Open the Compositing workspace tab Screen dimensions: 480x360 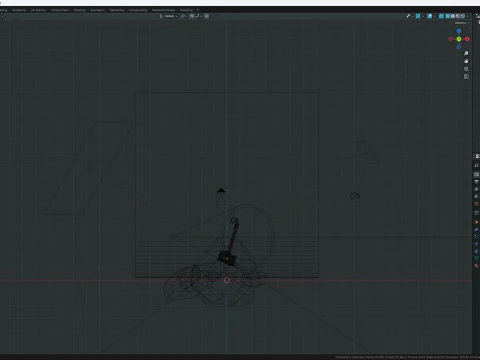(138, 10)
